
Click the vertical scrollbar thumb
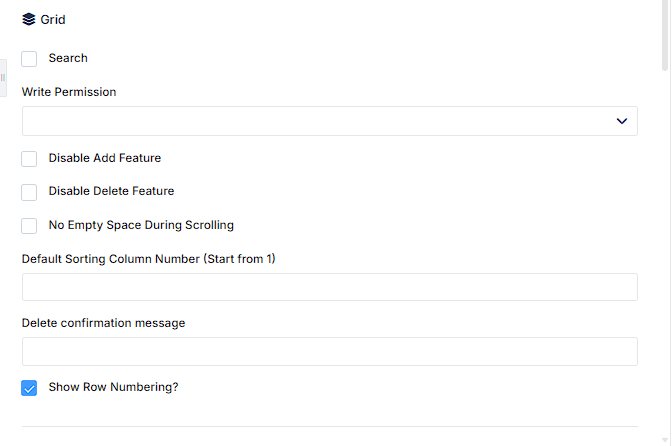665,35
